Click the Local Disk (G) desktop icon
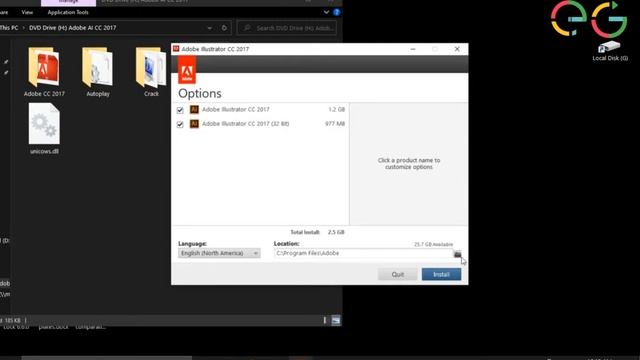The height and width of the screenshot is (360, 640). (x=610, y=51)
